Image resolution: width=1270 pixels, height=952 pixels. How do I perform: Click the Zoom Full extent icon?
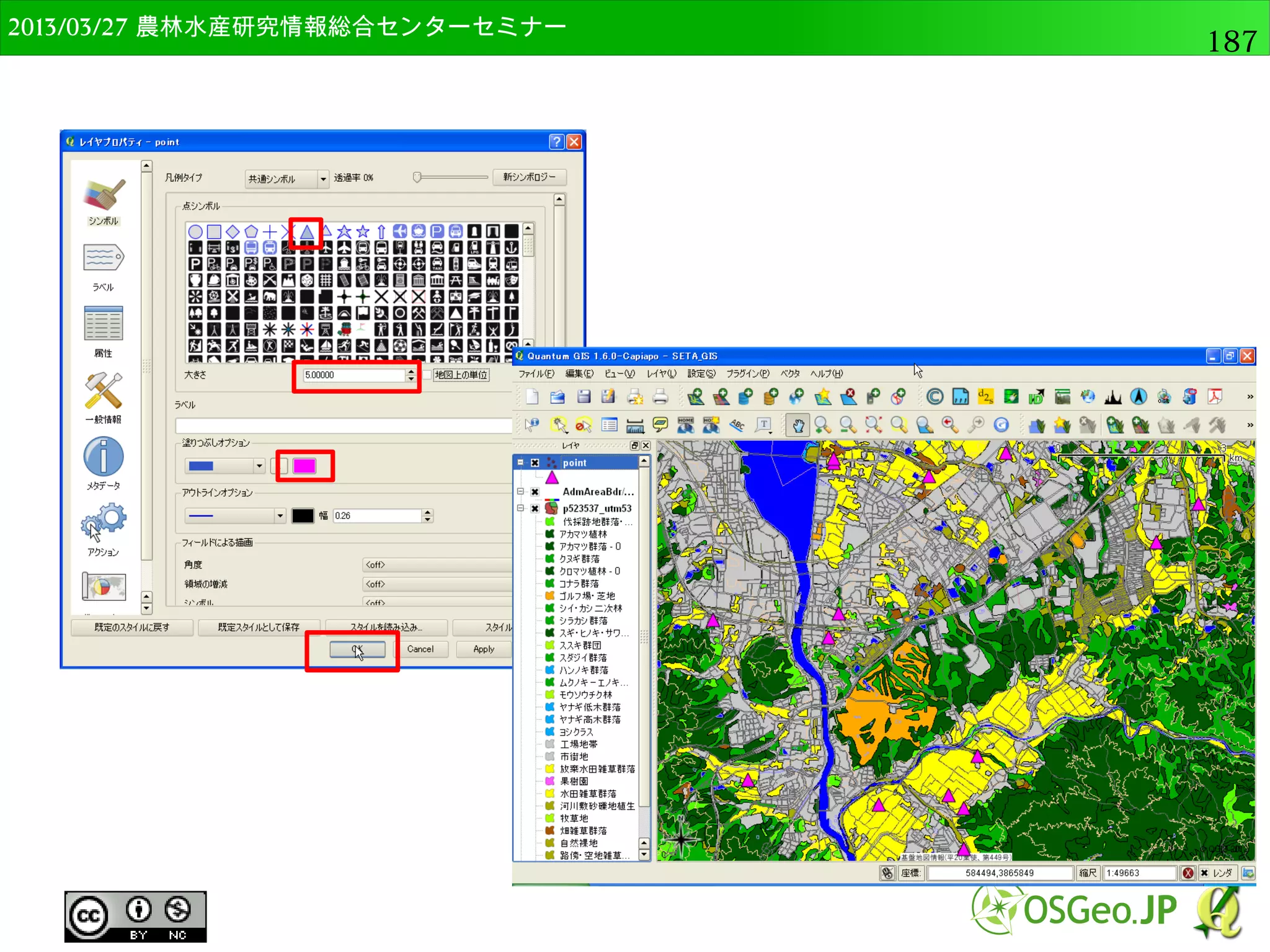[874, 425]
